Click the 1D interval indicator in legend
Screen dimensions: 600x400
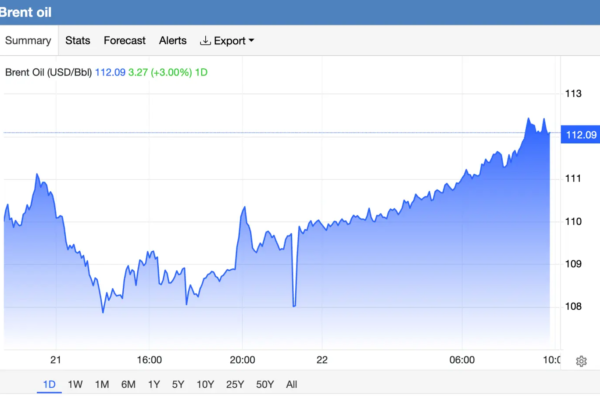click(201, 72)
